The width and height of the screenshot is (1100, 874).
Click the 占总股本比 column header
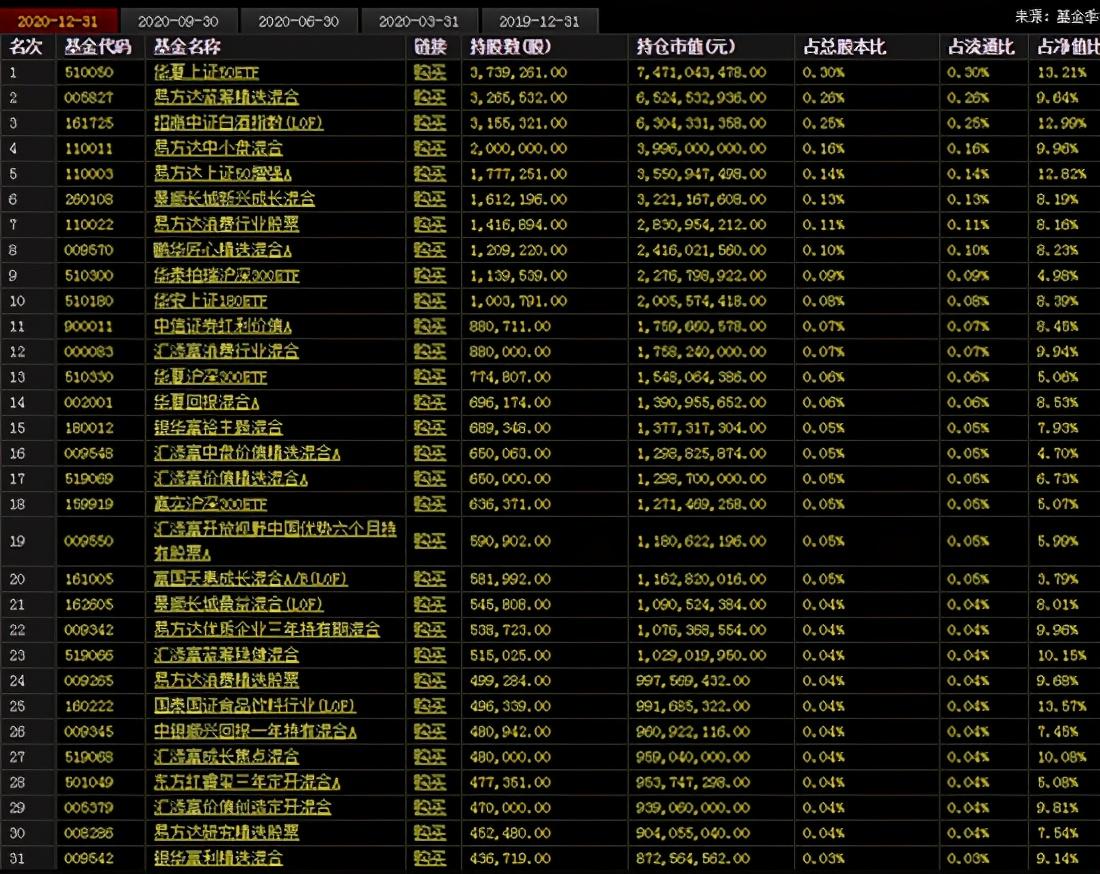845,47
